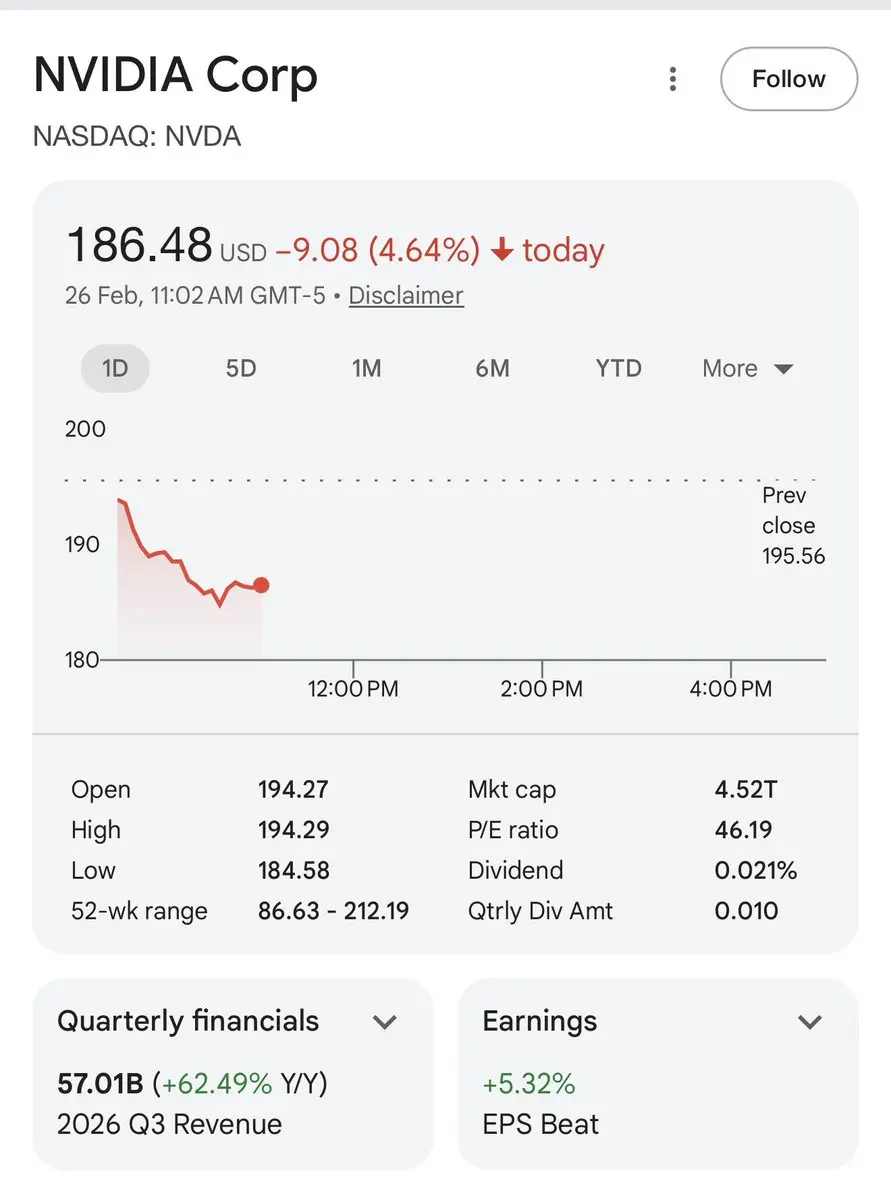Switch to YTD chart view
The image size is (891, 1200).
[x=618, y=368]
